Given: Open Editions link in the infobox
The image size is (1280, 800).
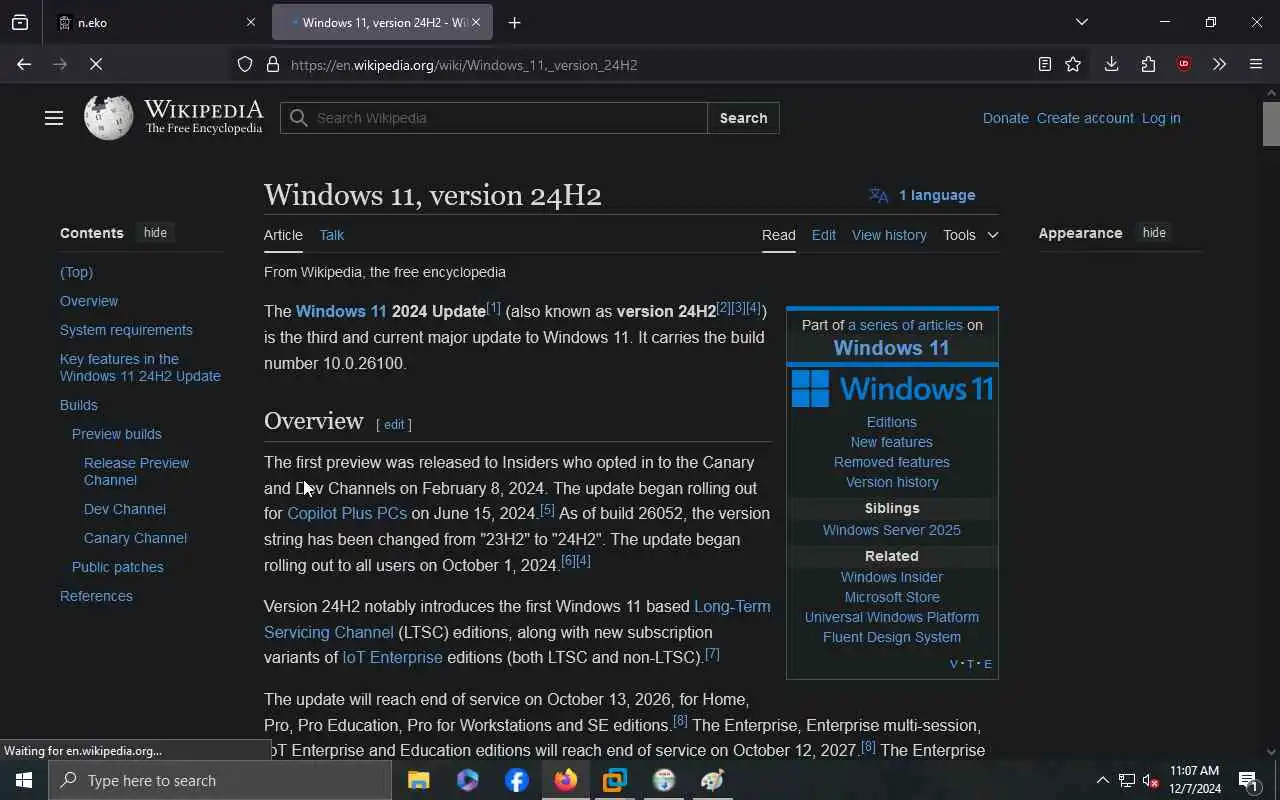Looking at the screenshot, I should click(x=892, y=422).
